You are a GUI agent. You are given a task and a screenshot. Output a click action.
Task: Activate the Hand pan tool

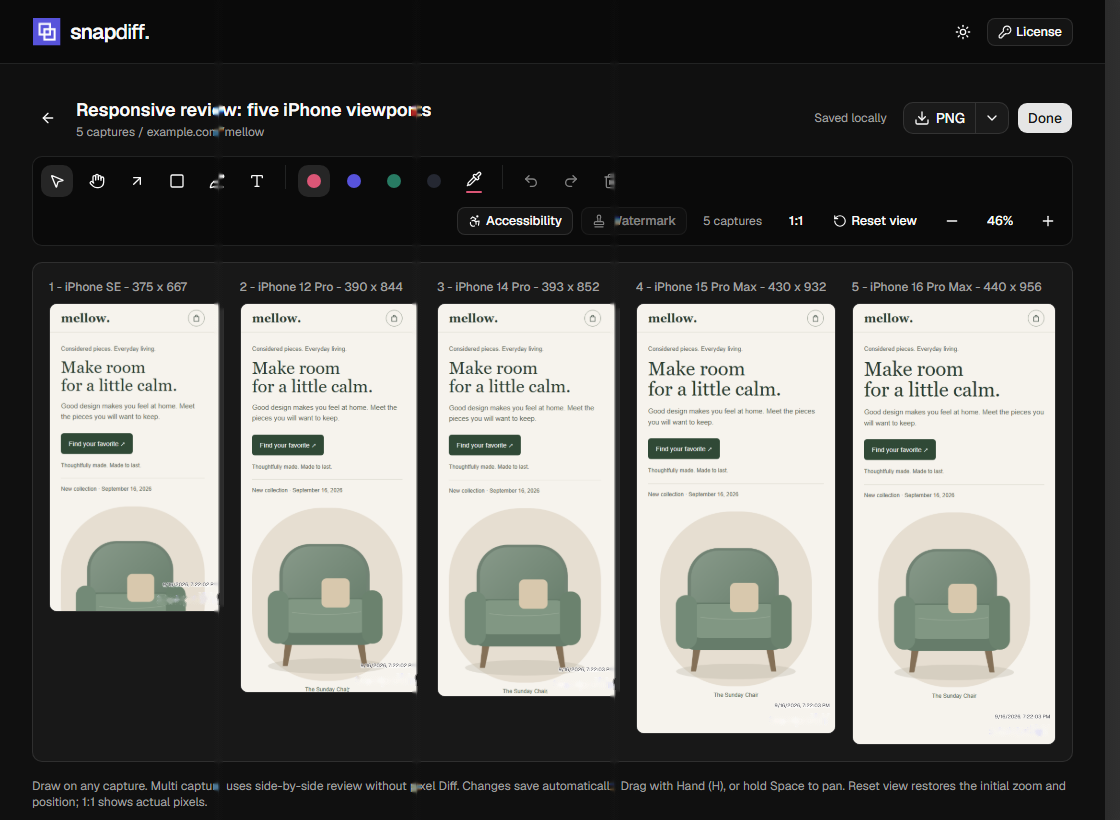coord(97,181)
